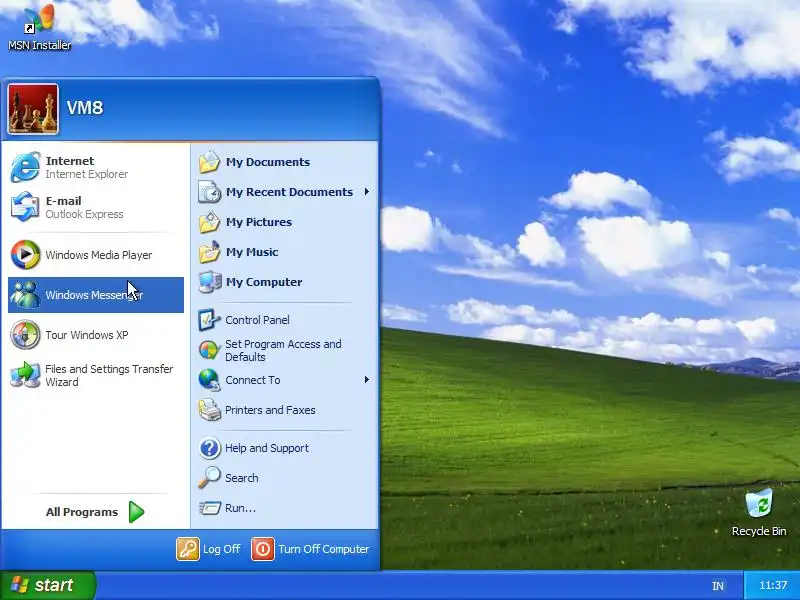
Task: Click the Printers and Faxes label text
Action: point(270,410)
